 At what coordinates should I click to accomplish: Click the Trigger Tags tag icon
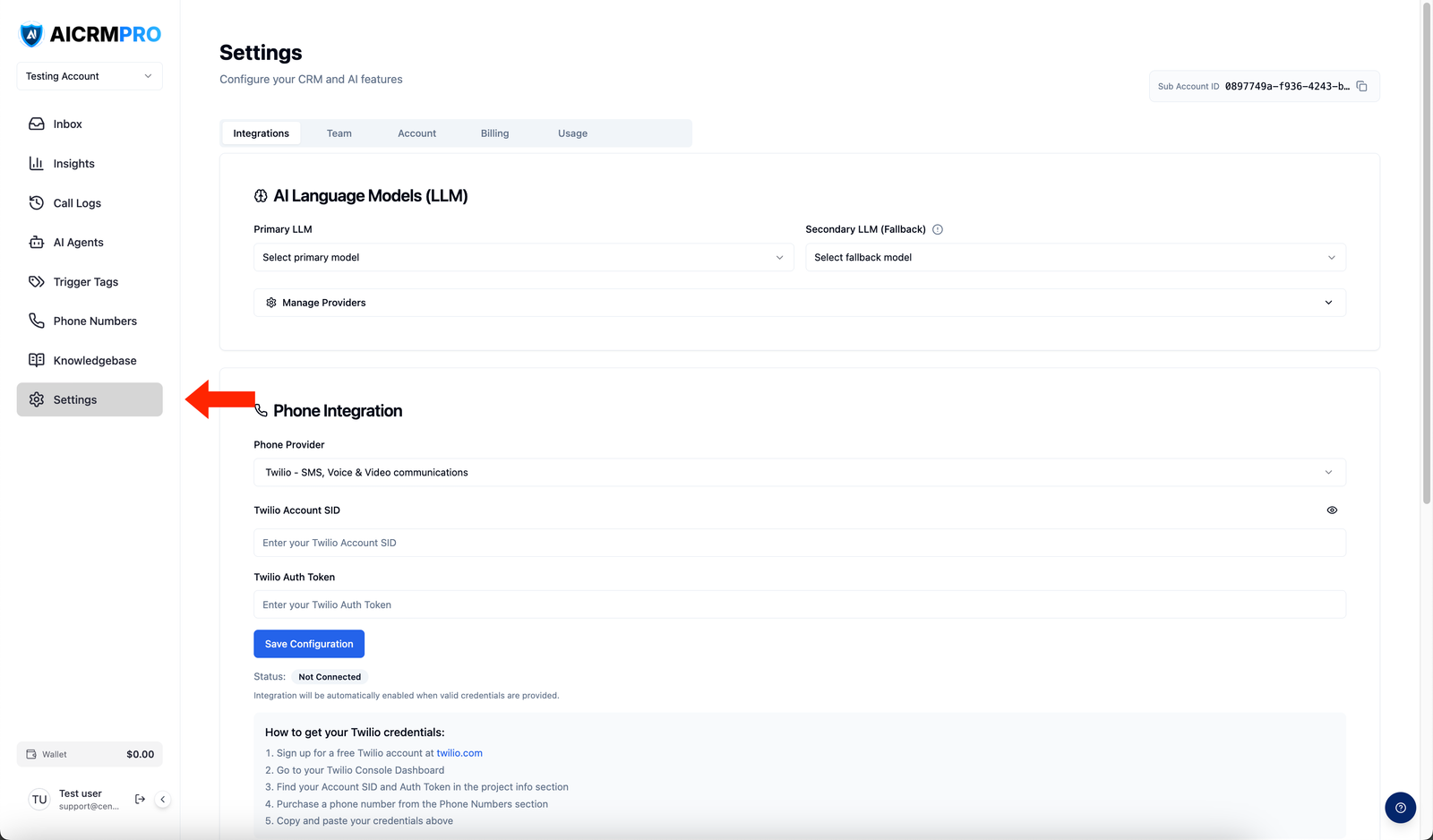tap(37, 281)
